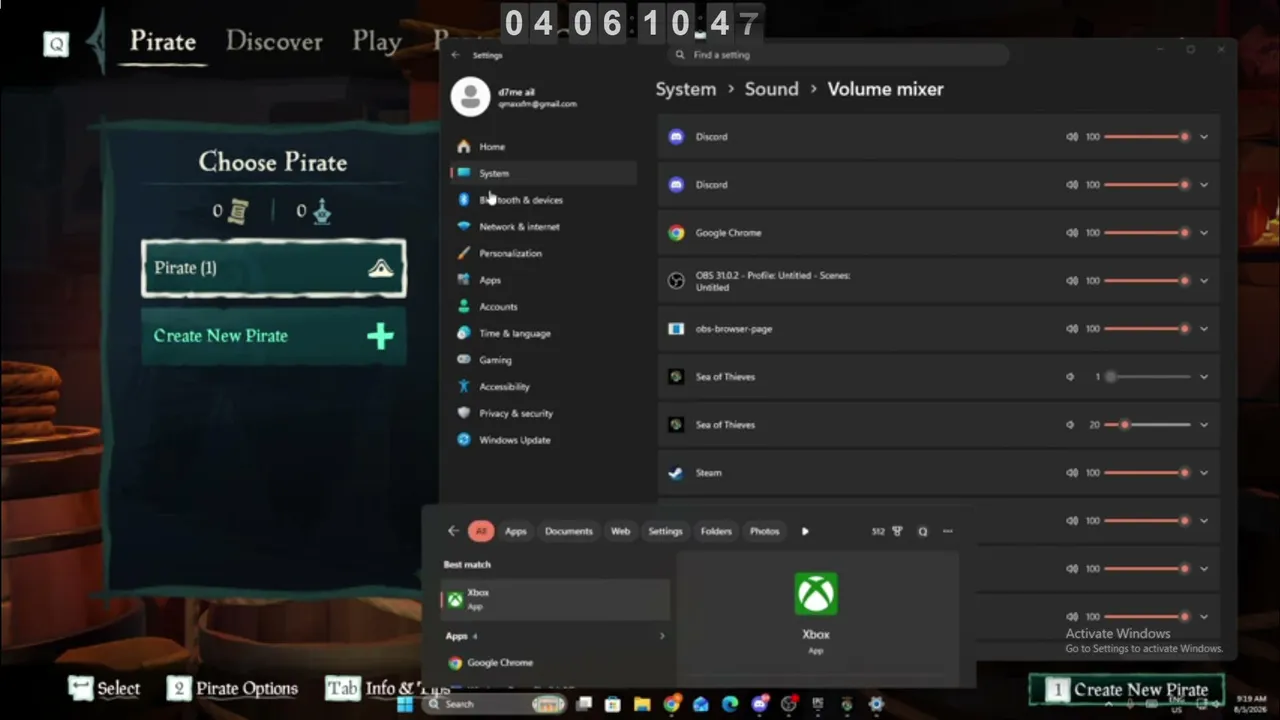Open Privacy & security shield icon

(464, 413)
